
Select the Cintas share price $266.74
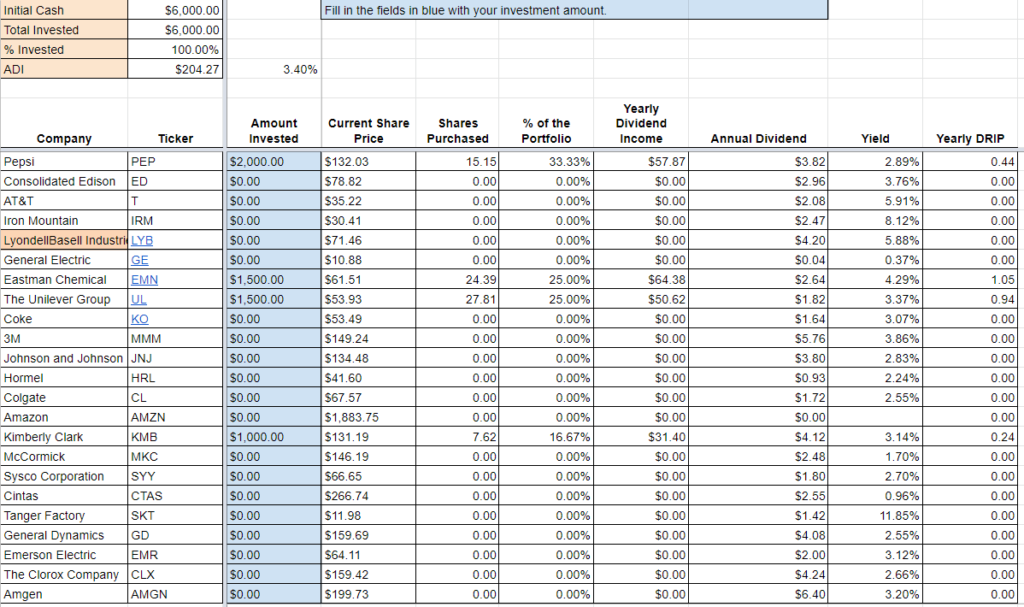click(x=368, y=496)
